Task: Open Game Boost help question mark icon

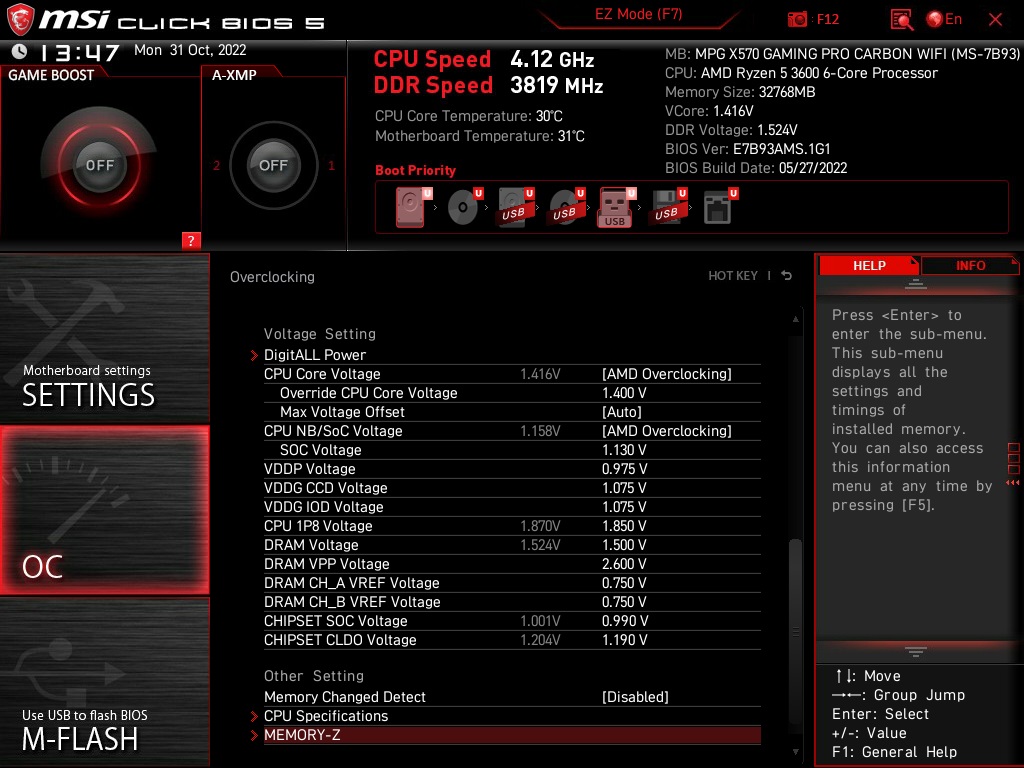Action: pos(191,240)
